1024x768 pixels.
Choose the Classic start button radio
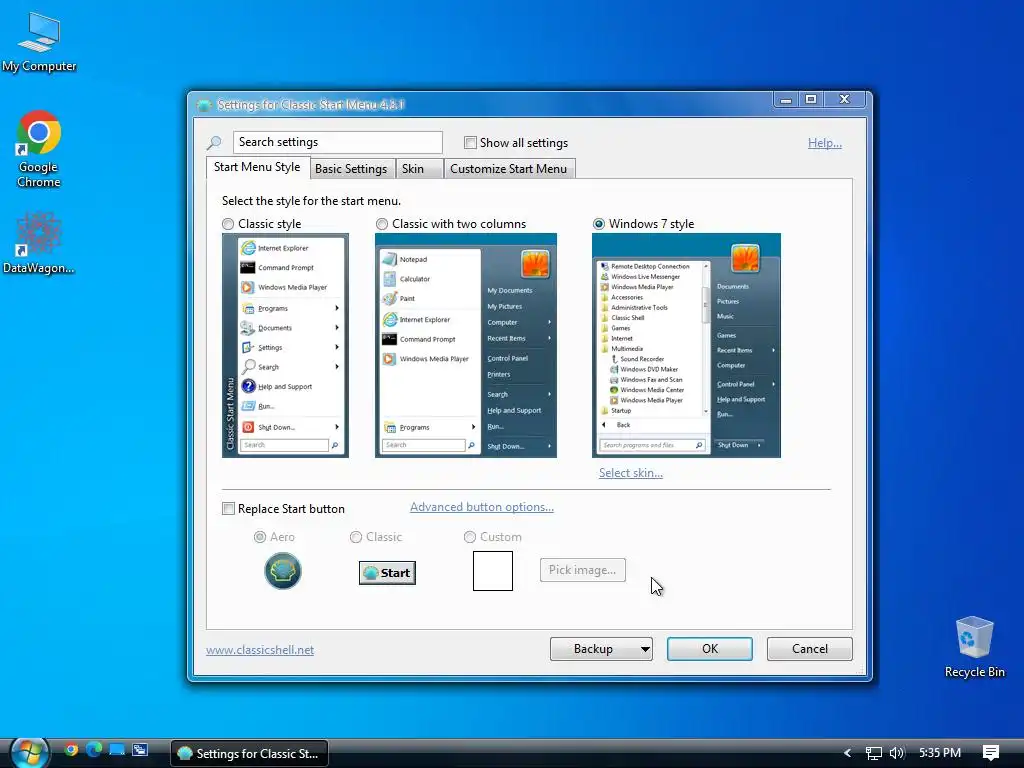click(356, 537)
